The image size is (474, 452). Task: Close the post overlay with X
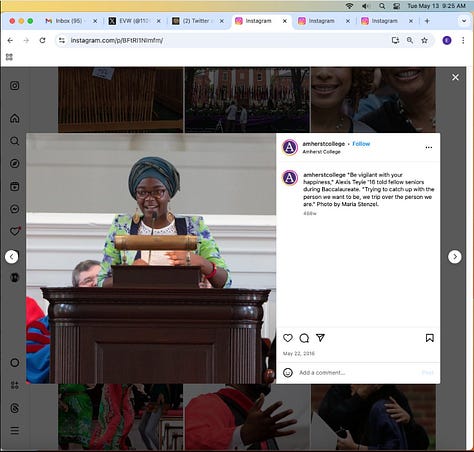click(x=455, y=77)
